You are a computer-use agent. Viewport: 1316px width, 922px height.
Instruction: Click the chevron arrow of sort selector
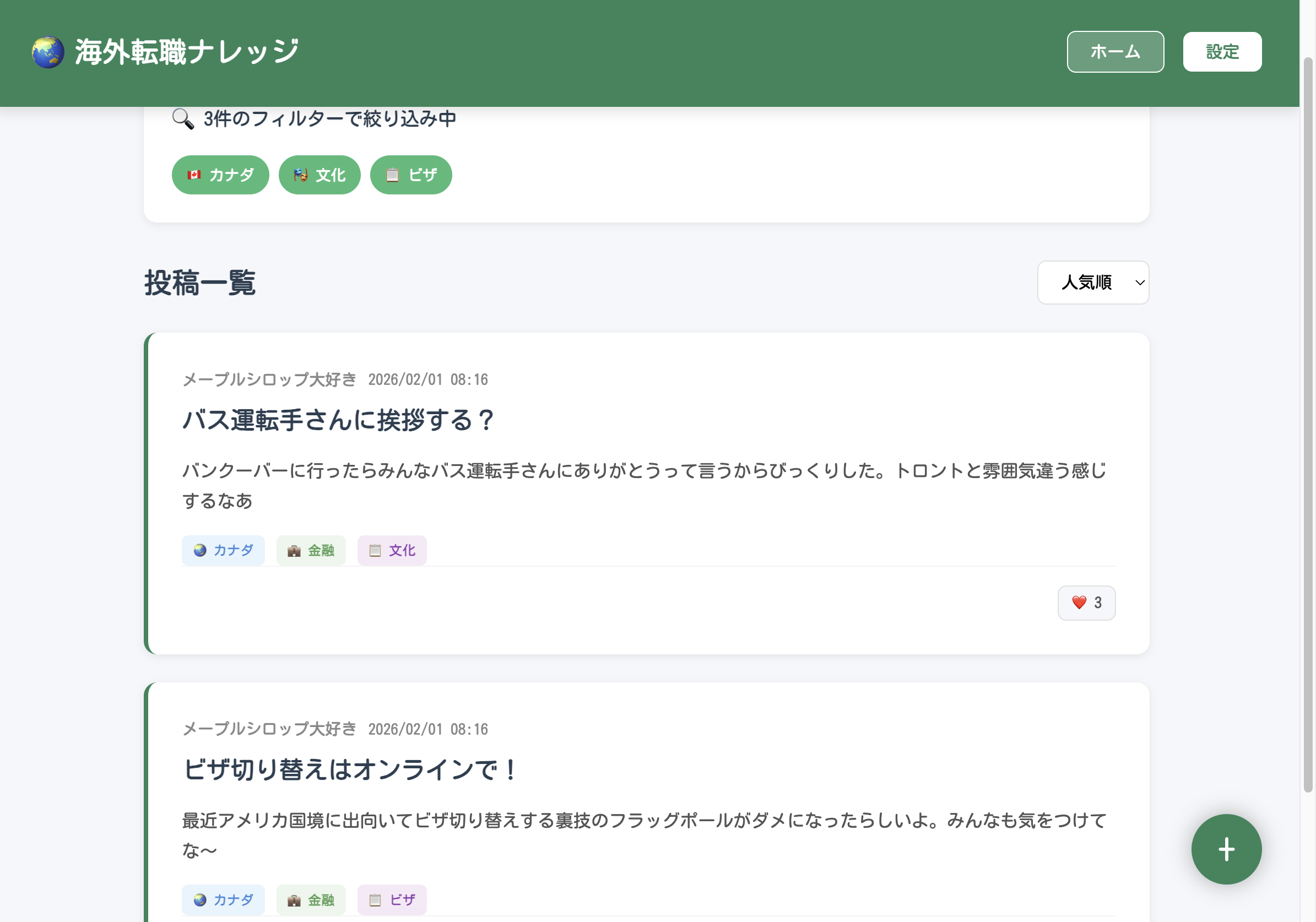coord(1140,283)
